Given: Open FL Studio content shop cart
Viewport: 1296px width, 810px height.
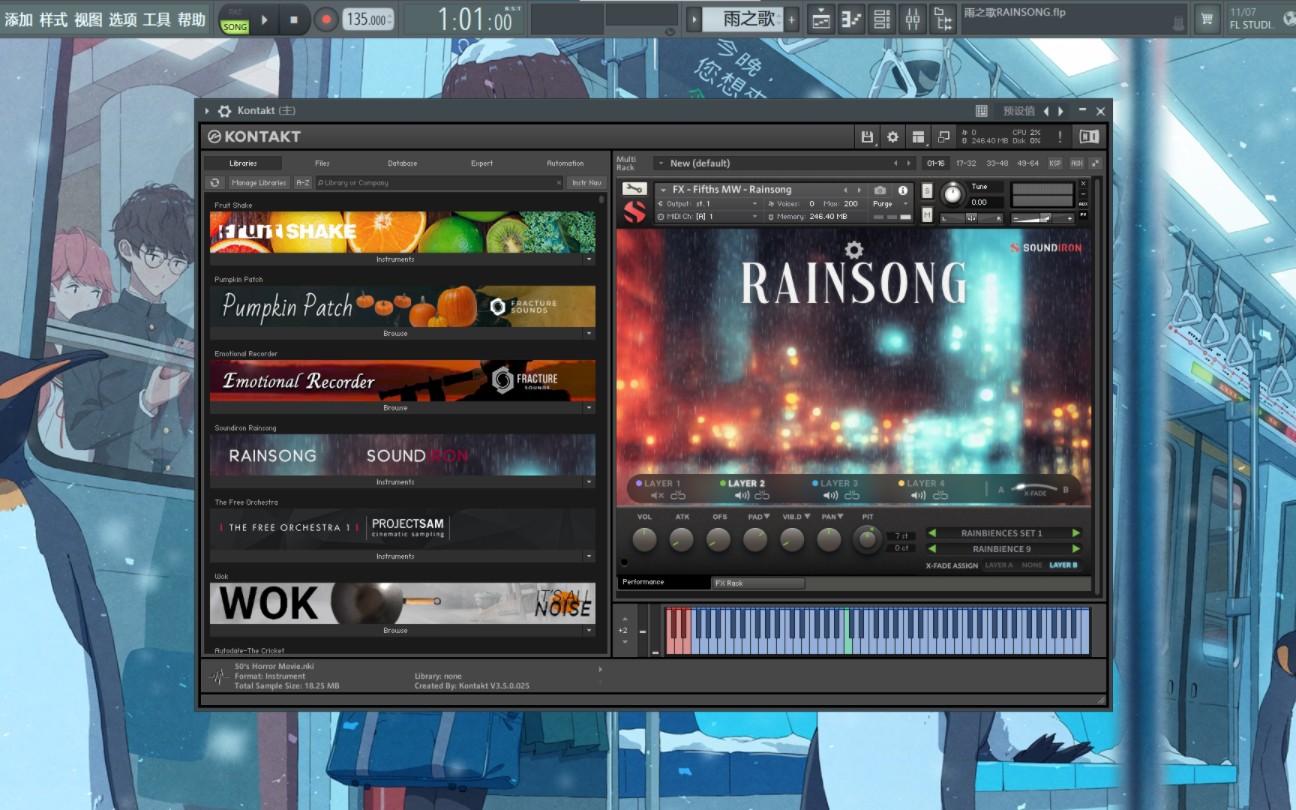Looking at the screenshot, I should pos(1209,18).
